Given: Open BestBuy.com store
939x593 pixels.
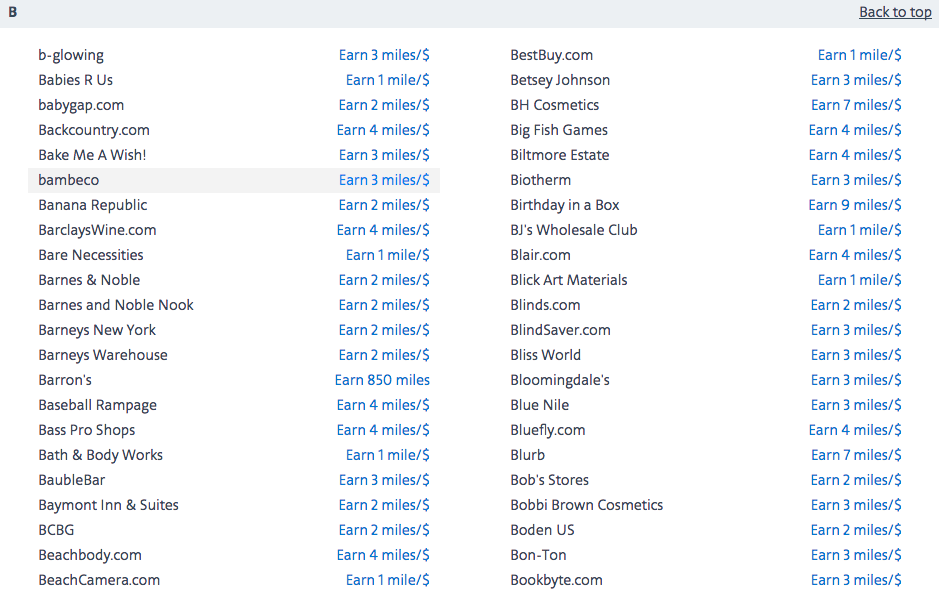Looking at the screenshot, I should (552, 55).
